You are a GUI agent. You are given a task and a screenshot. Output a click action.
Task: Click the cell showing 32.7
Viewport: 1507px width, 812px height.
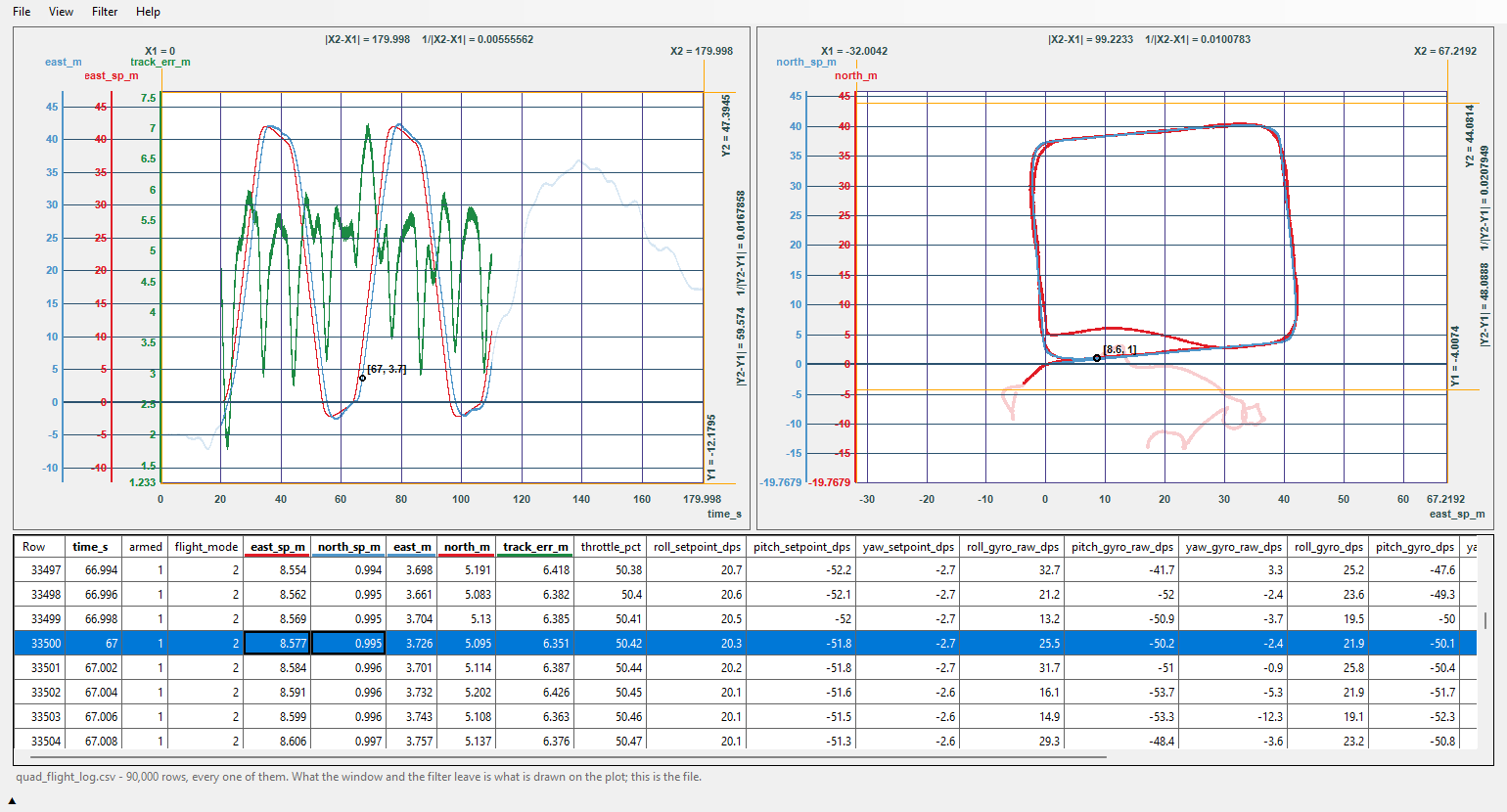1013,570
